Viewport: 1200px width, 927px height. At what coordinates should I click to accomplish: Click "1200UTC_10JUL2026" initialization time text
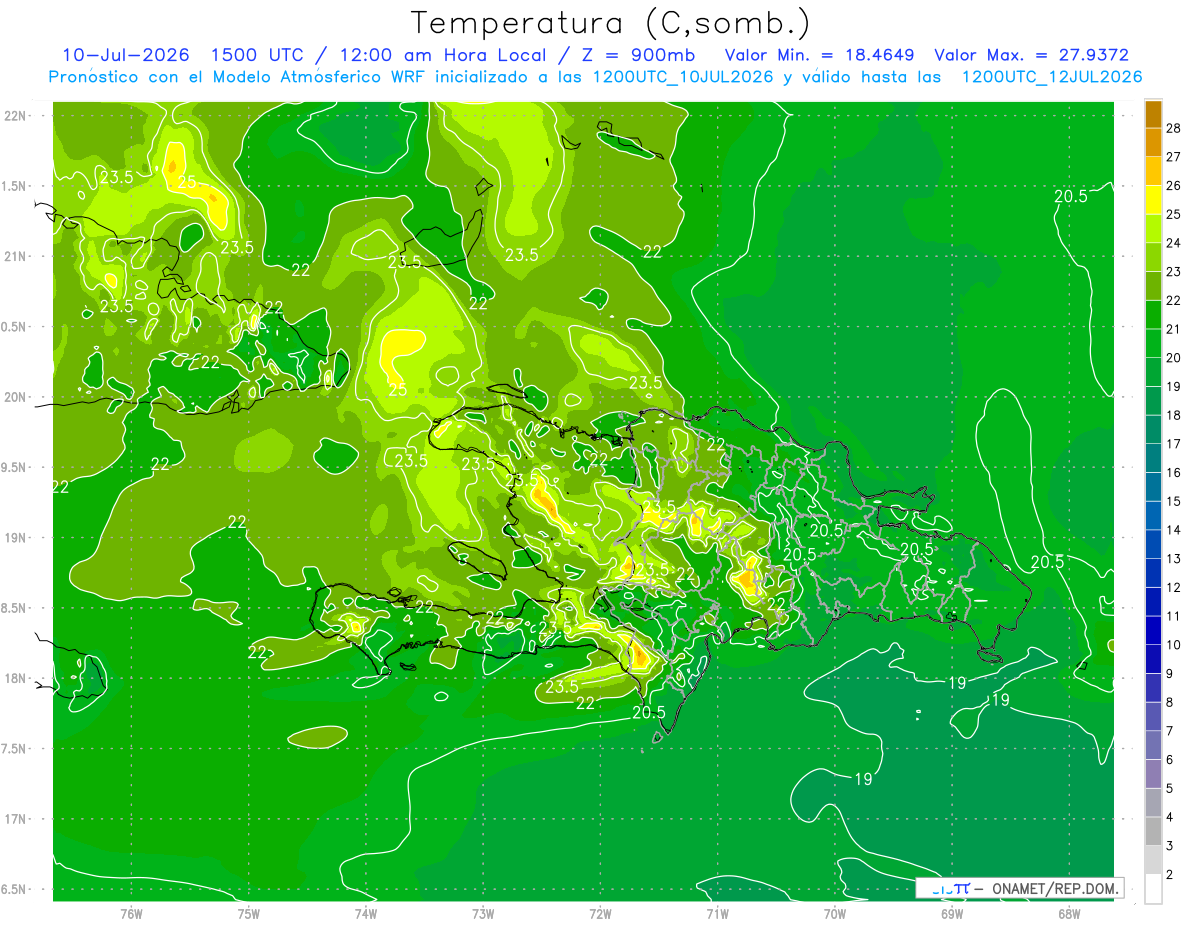pos(683,77)
